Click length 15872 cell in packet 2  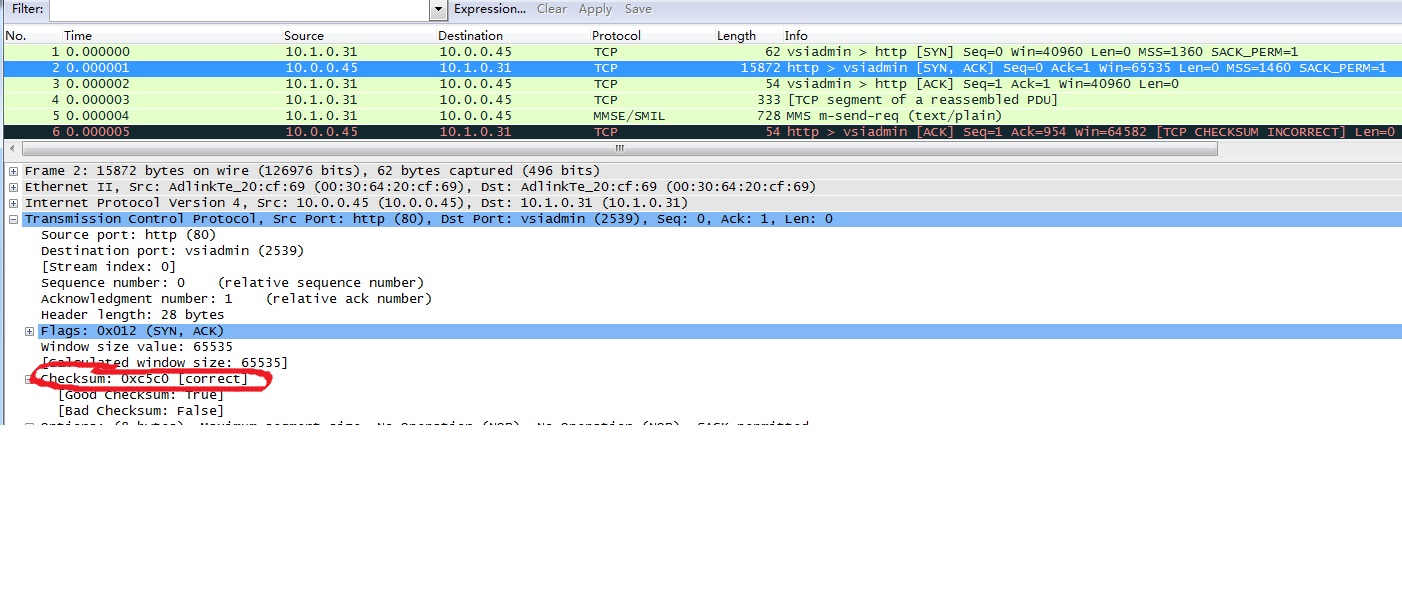pyautogui.click(x=760, y=68)
